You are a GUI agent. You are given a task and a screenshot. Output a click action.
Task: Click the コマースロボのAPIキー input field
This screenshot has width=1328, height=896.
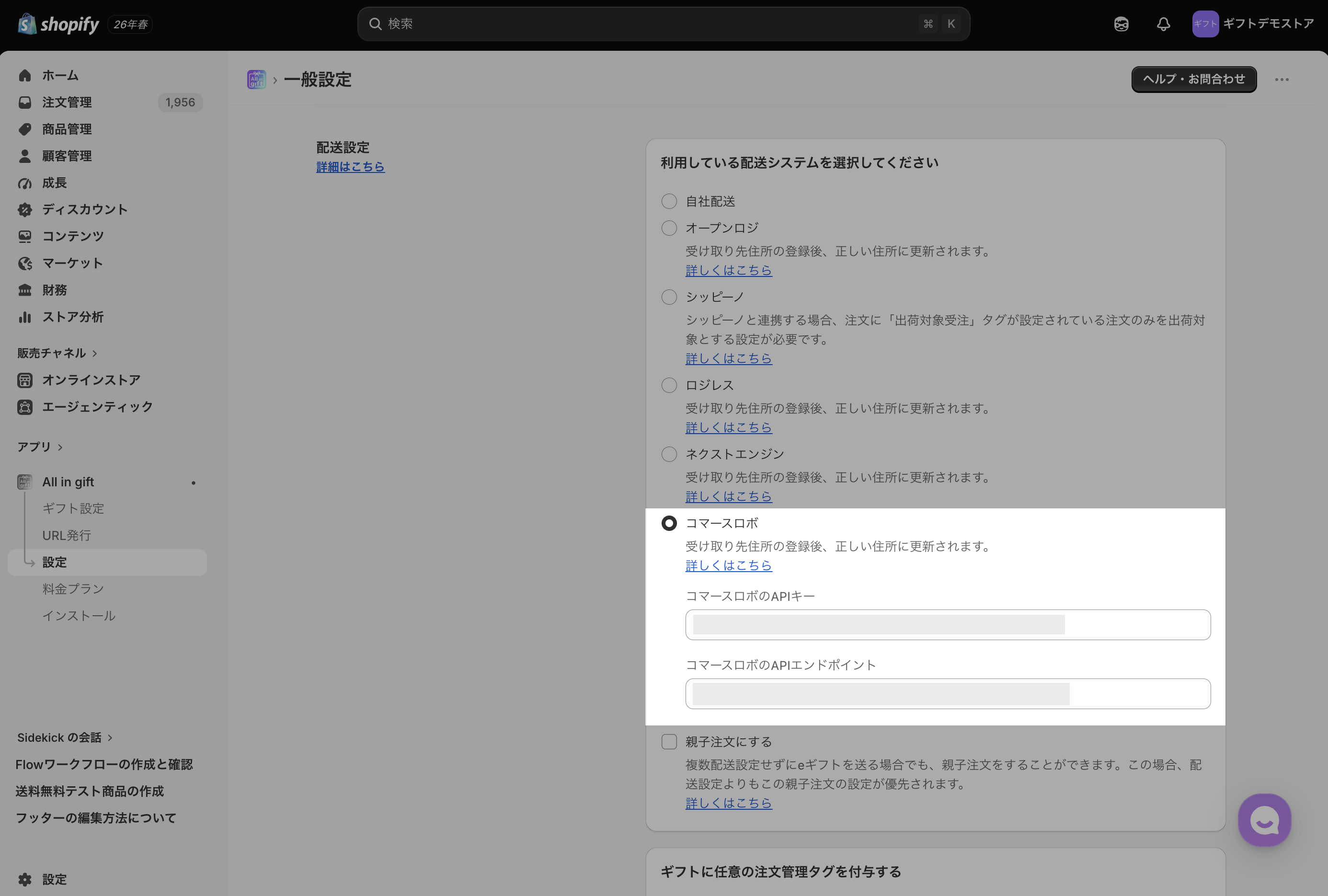click(x=948, y=625)
